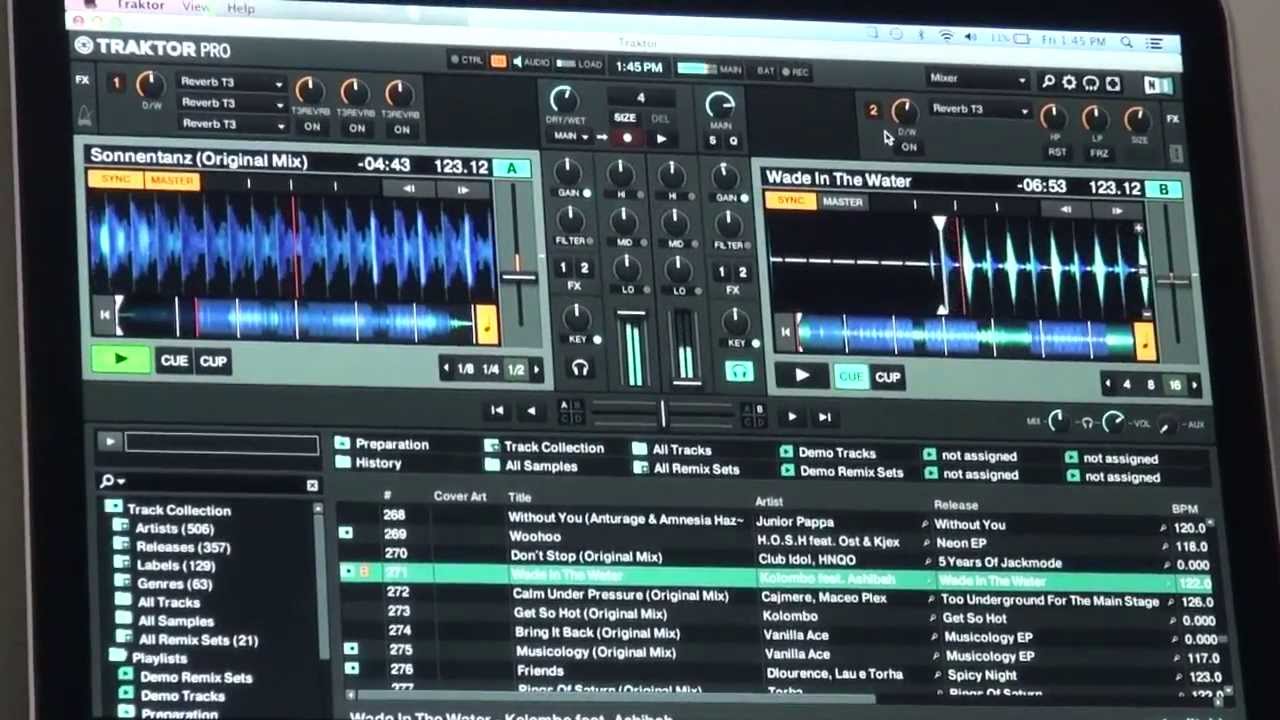Click Deck A CUP button
The height and width of the screenshot is (720, 1280).
coord(213,362)
